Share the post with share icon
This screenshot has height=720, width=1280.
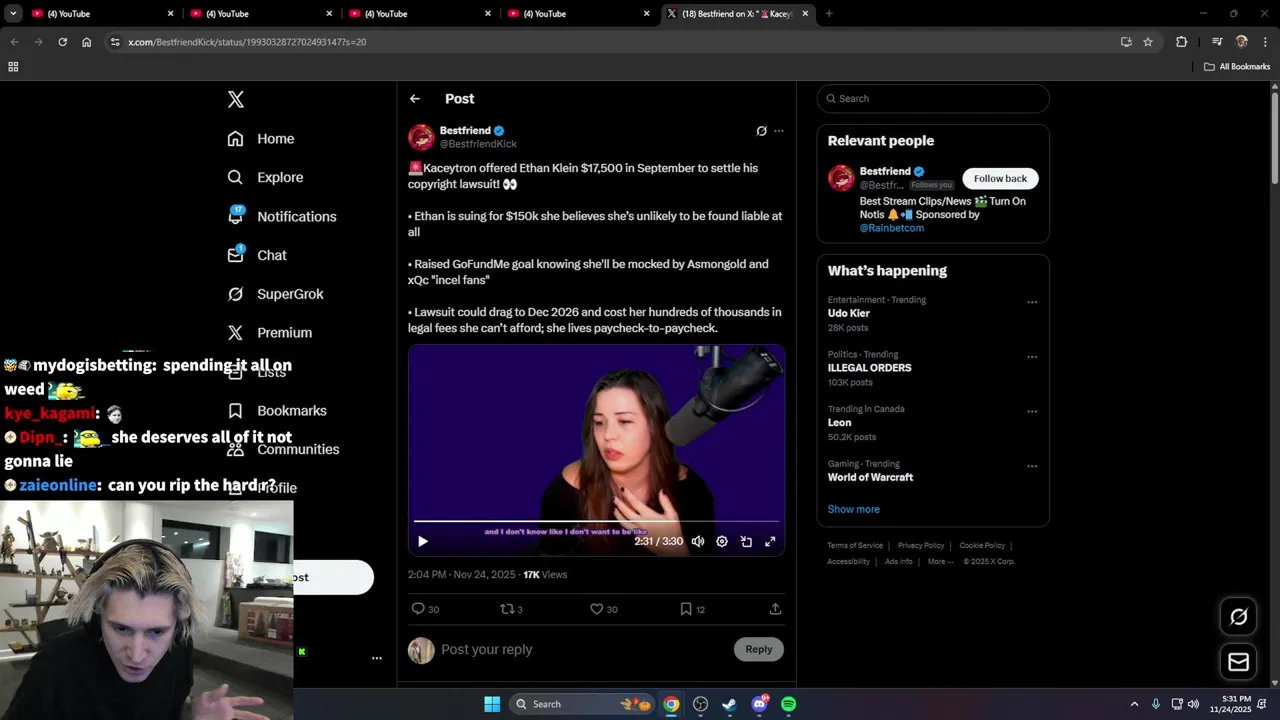click(775, 609)
